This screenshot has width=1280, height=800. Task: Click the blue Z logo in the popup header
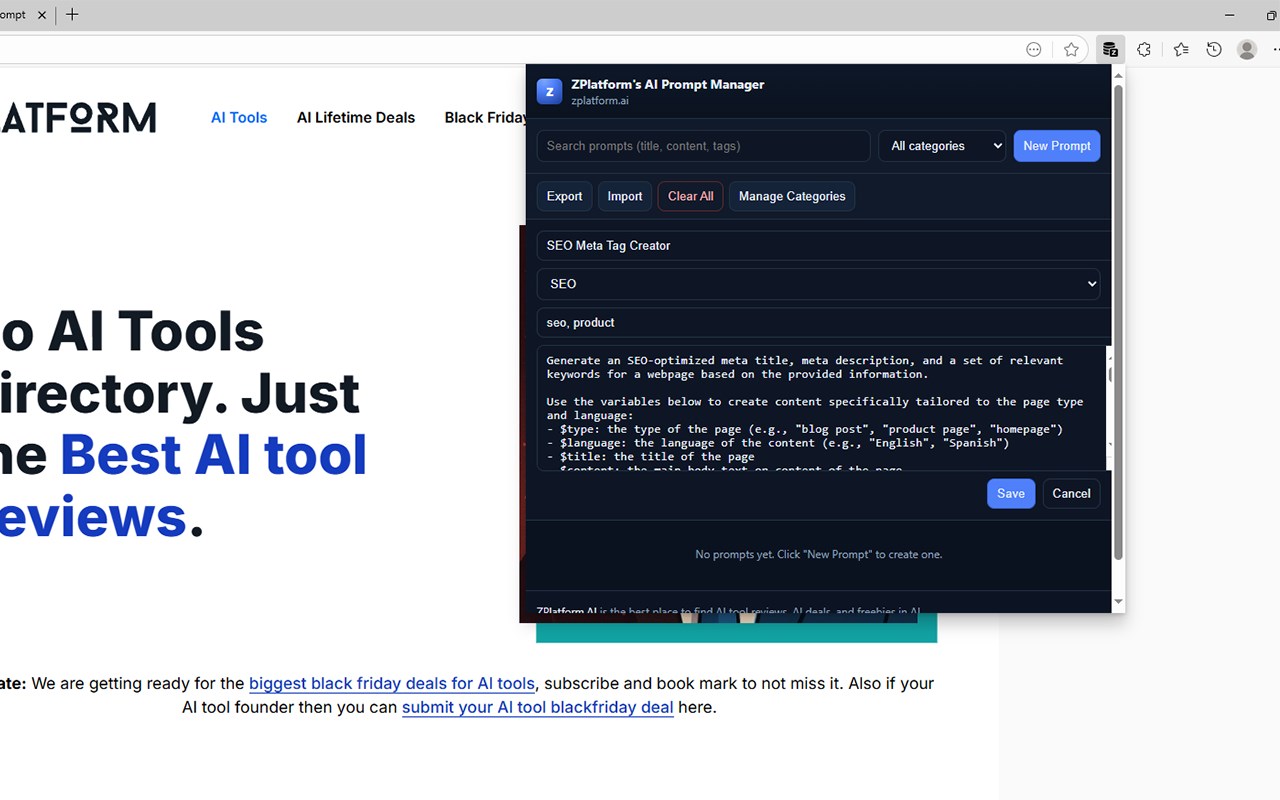[x=549, y=91]
